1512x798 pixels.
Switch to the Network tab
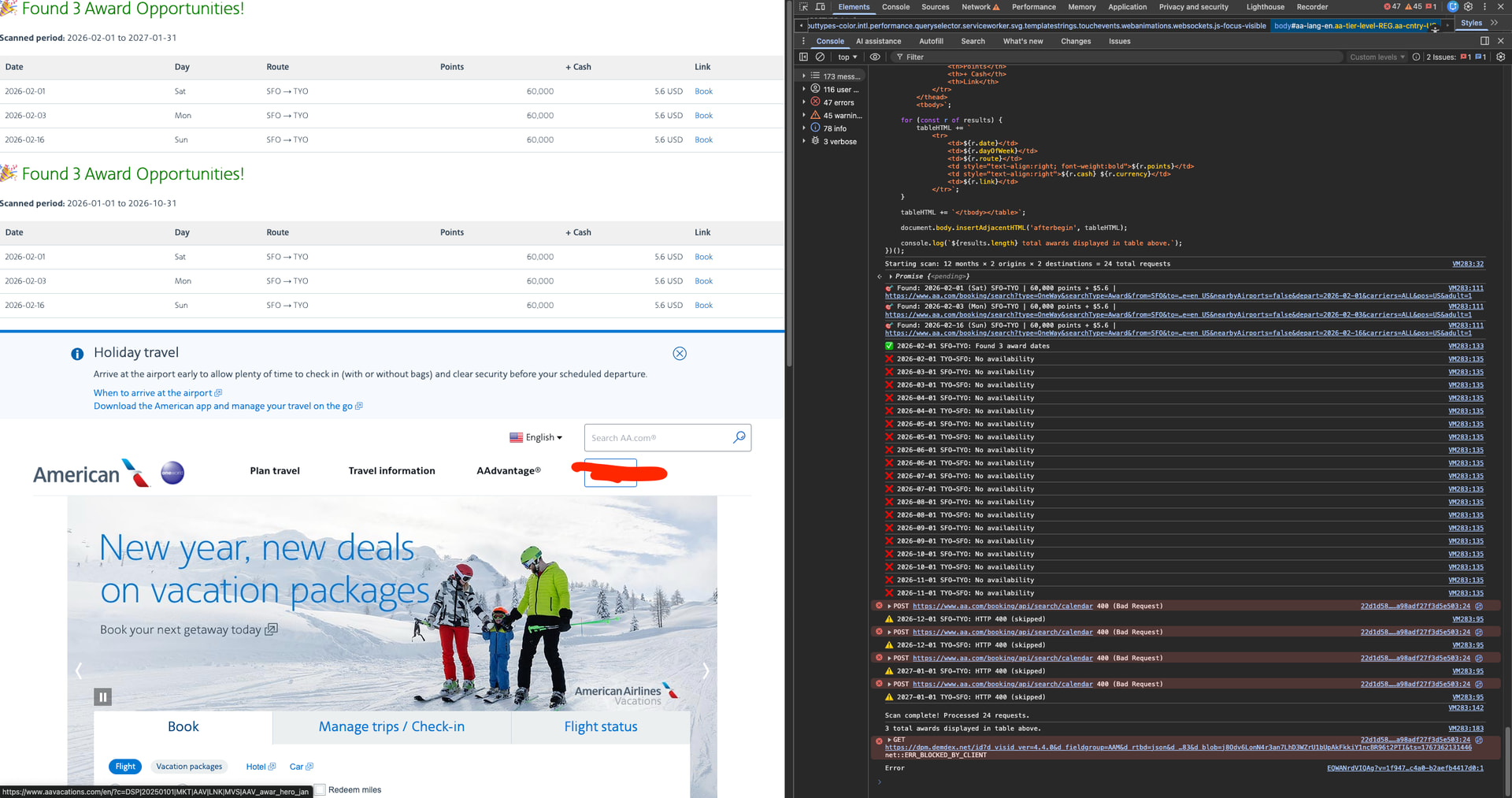pos(980,7)
